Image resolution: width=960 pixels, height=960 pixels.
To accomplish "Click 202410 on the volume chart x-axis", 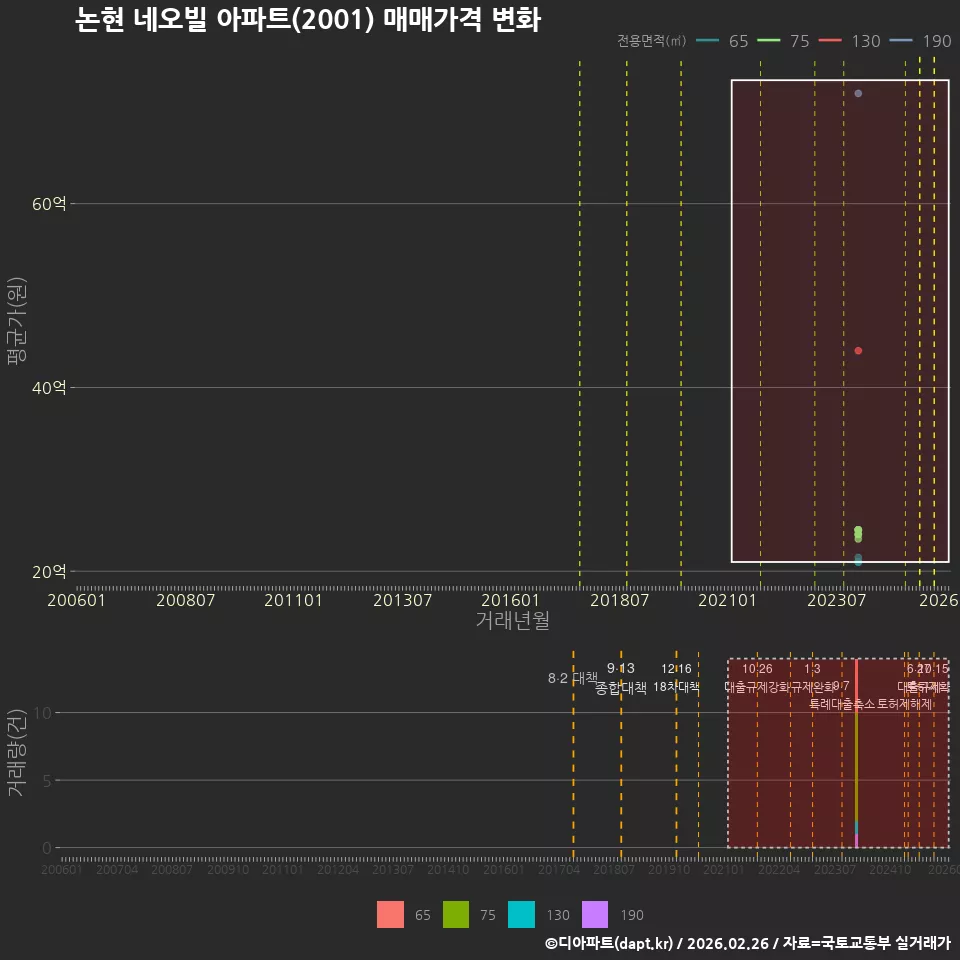I will (890, 869).
